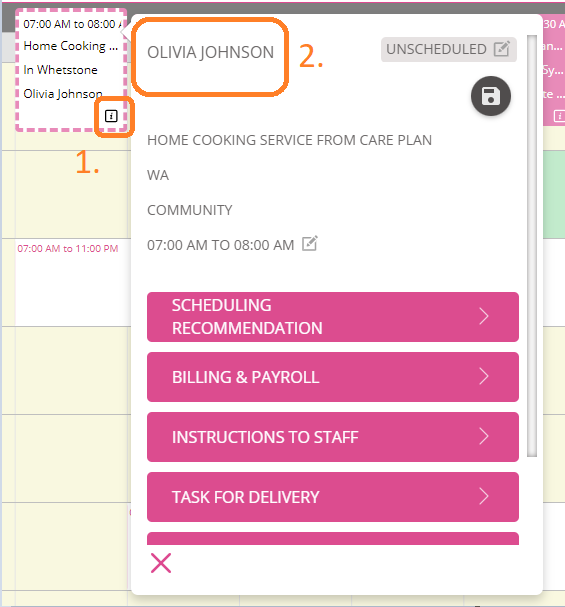
Task: Select the Home Cooking shift card in Whetstone
Action: (71, 70)
